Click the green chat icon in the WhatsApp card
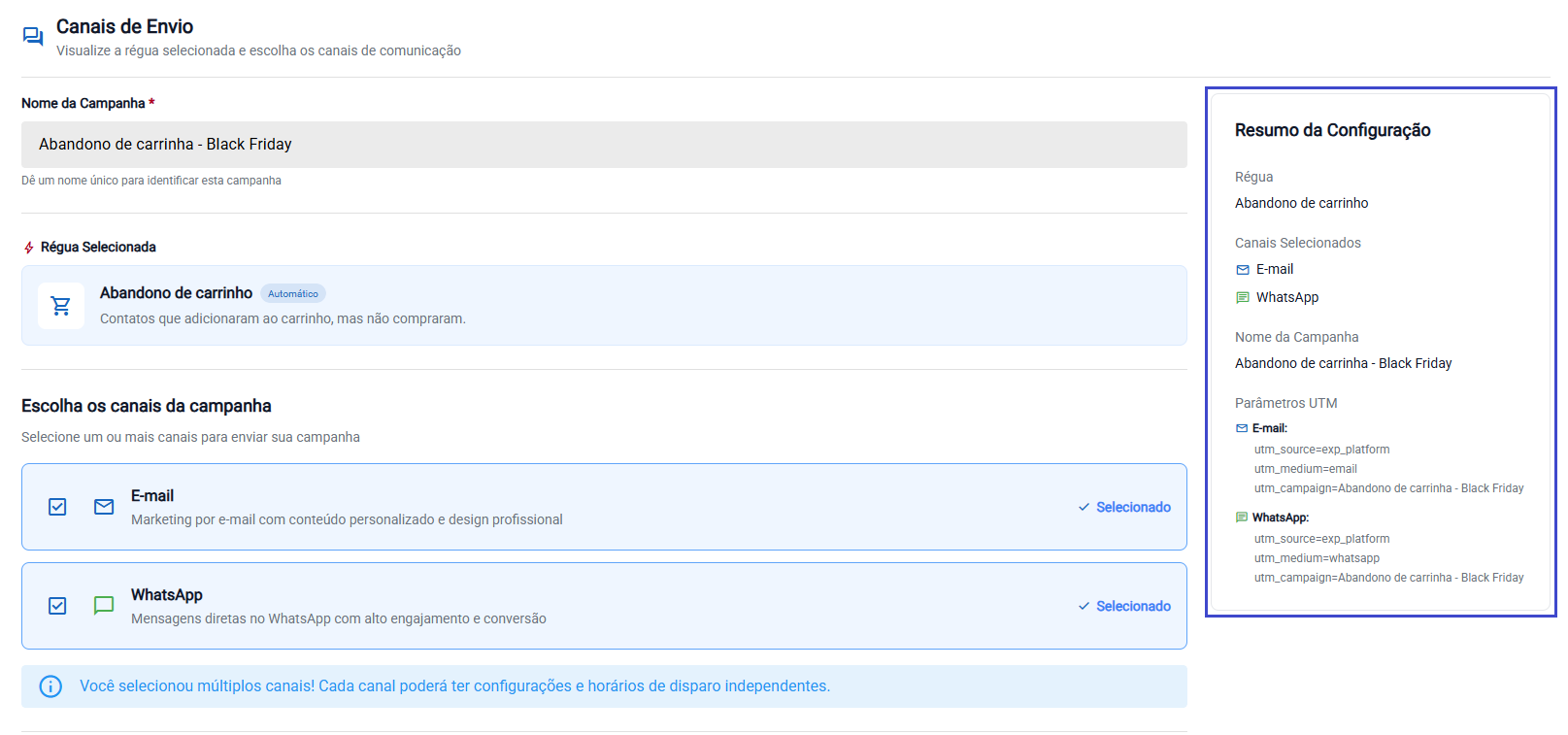This screenshot has width=1568, height=735. [x=104, y=606]
